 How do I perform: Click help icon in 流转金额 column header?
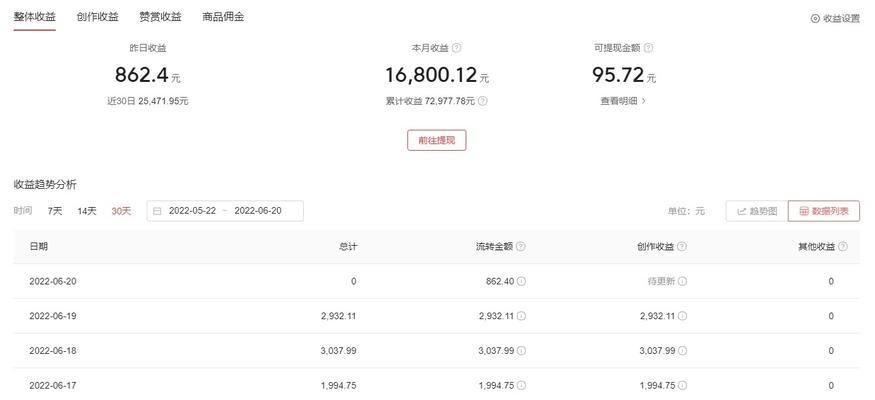coord(520,247)
